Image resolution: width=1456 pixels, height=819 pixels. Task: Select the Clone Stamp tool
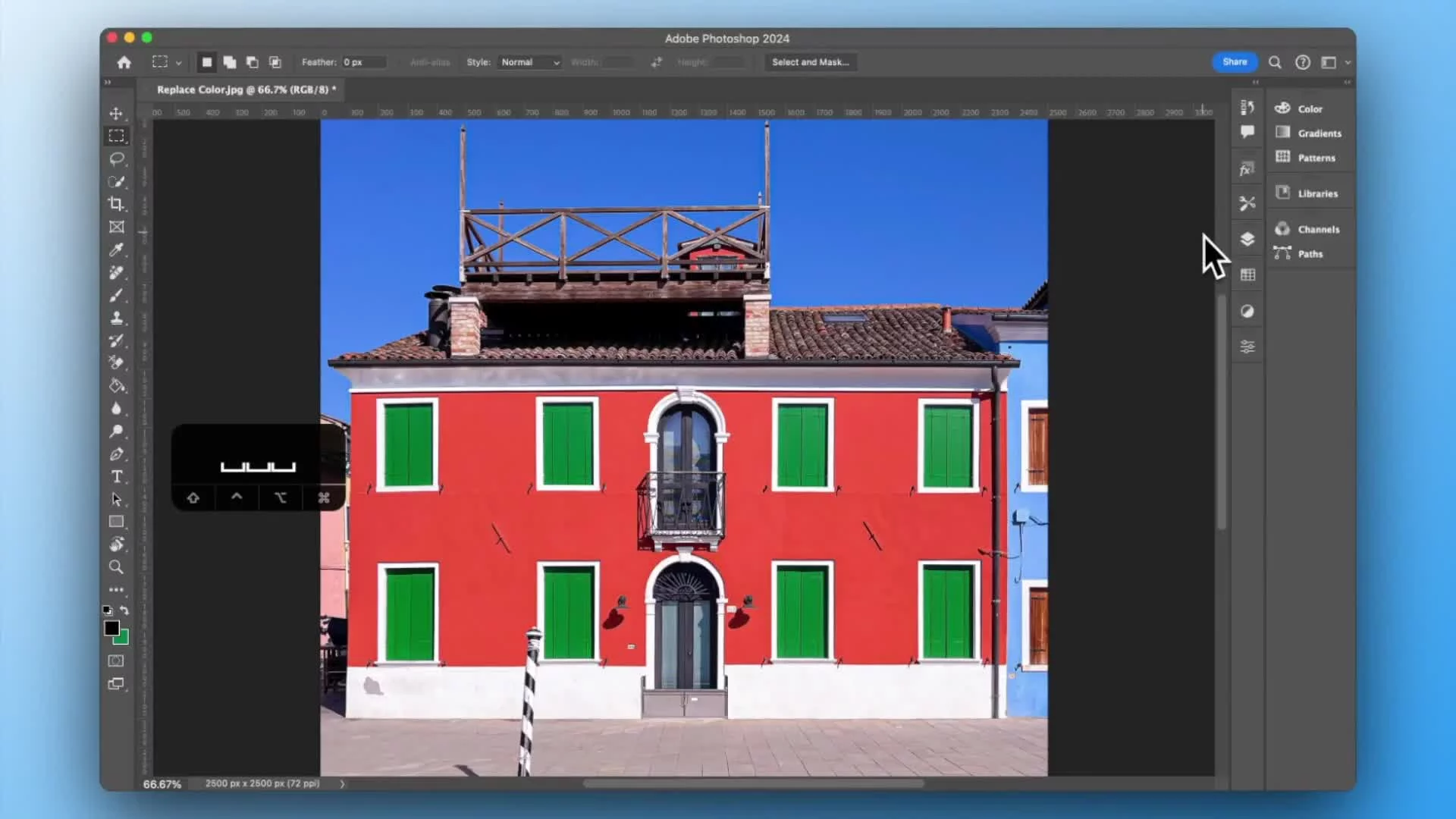pos(116,318)
